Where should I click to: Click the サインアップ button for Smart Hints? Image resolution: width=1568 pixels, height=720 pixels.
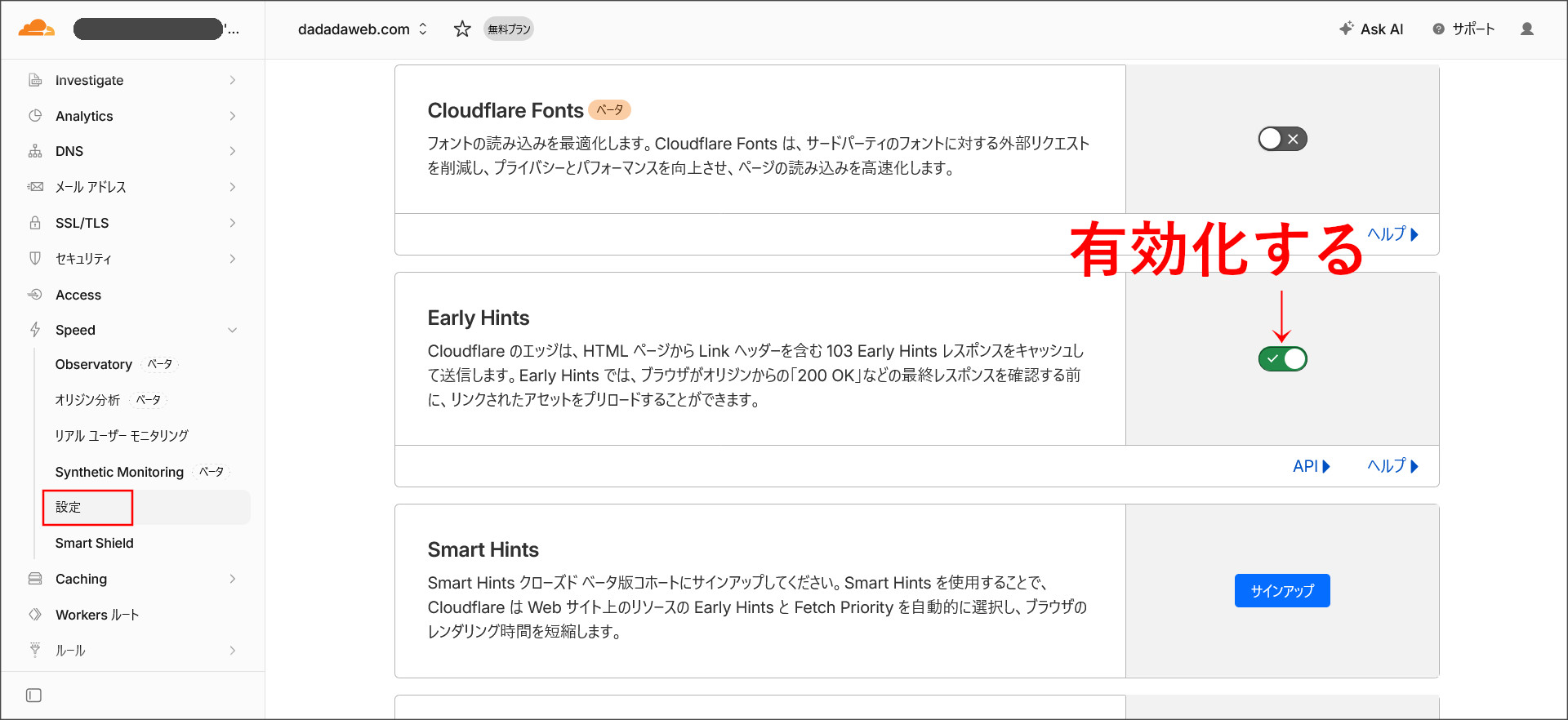point(1282,590)
